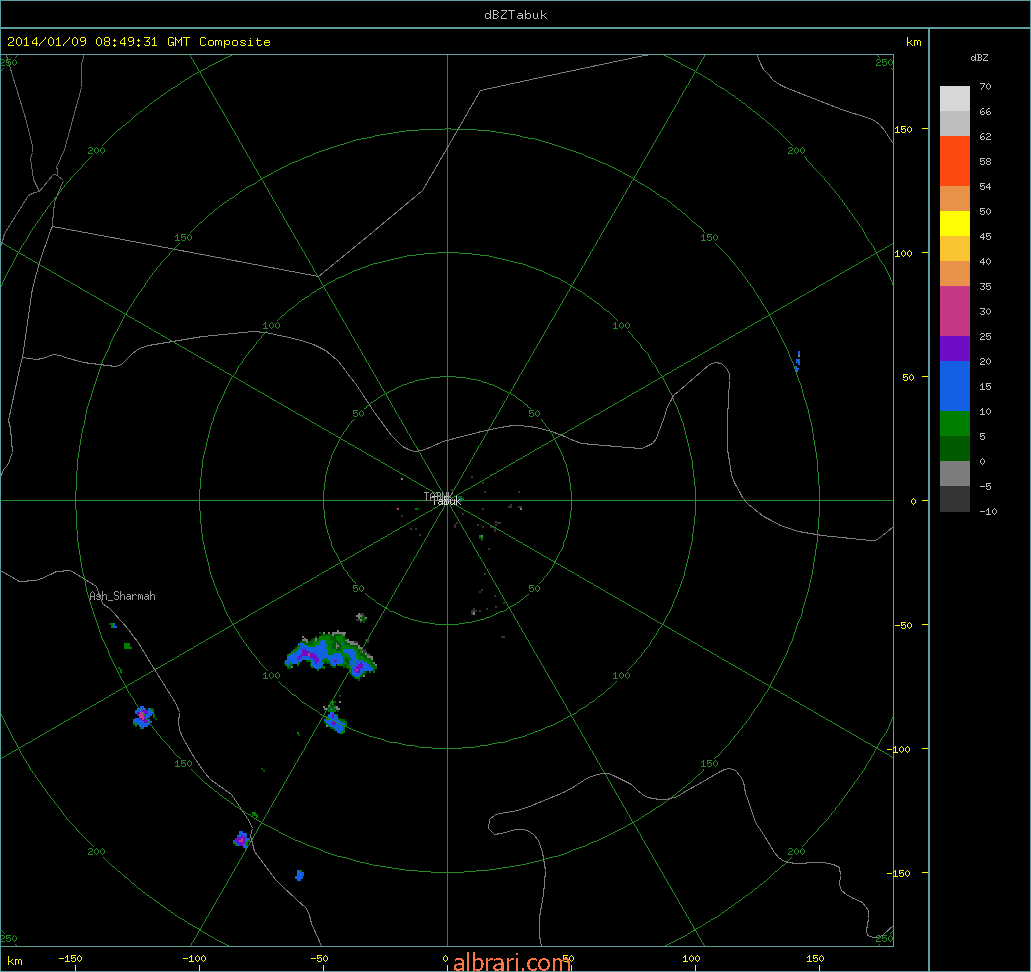Screen dimensions: 1031x972
Task: Select the blue 10–20 dBZ legend swatch
Action: (955, 386)
